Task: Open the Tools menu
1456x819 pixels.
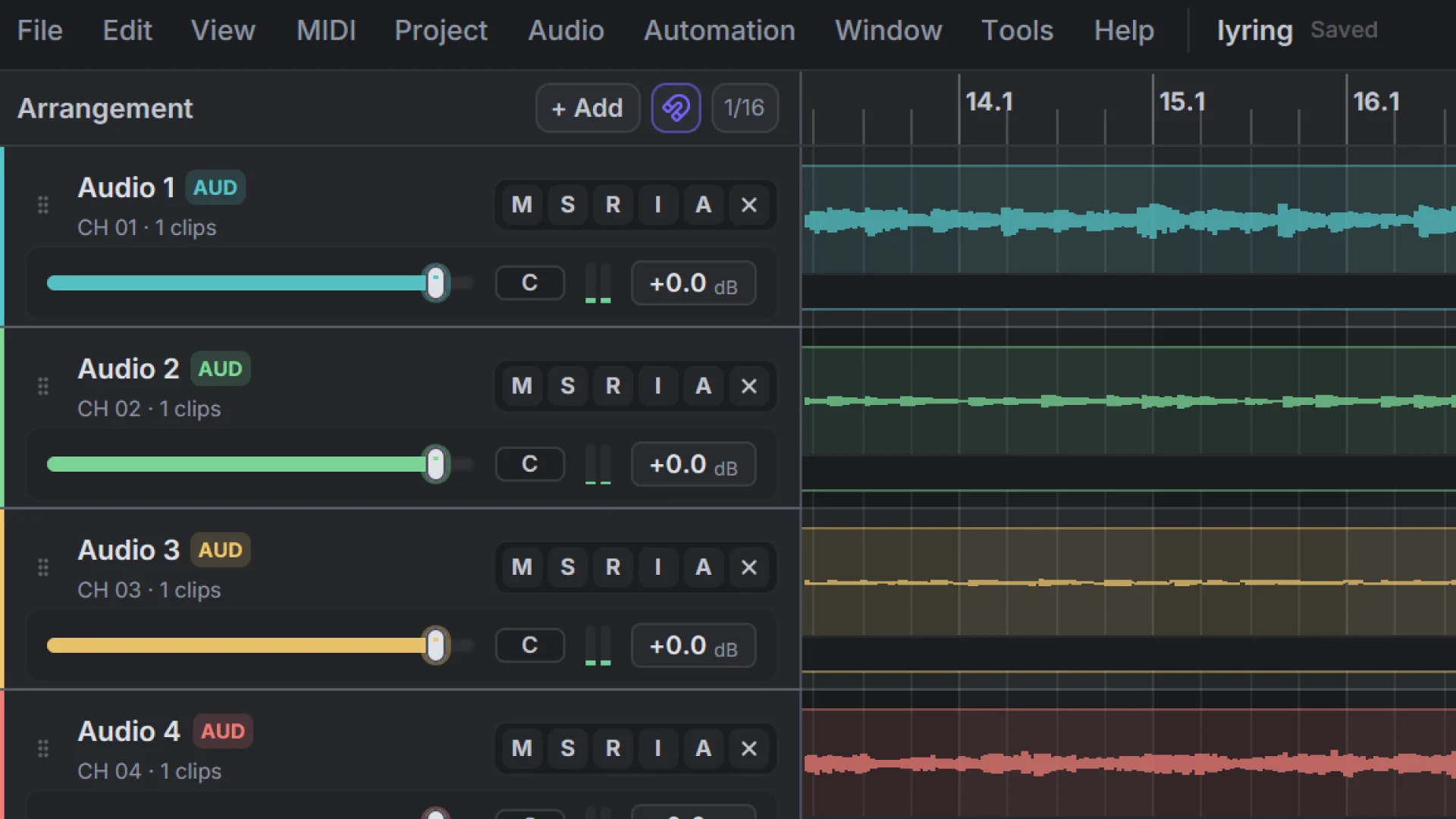Action: pos(1017,30)
